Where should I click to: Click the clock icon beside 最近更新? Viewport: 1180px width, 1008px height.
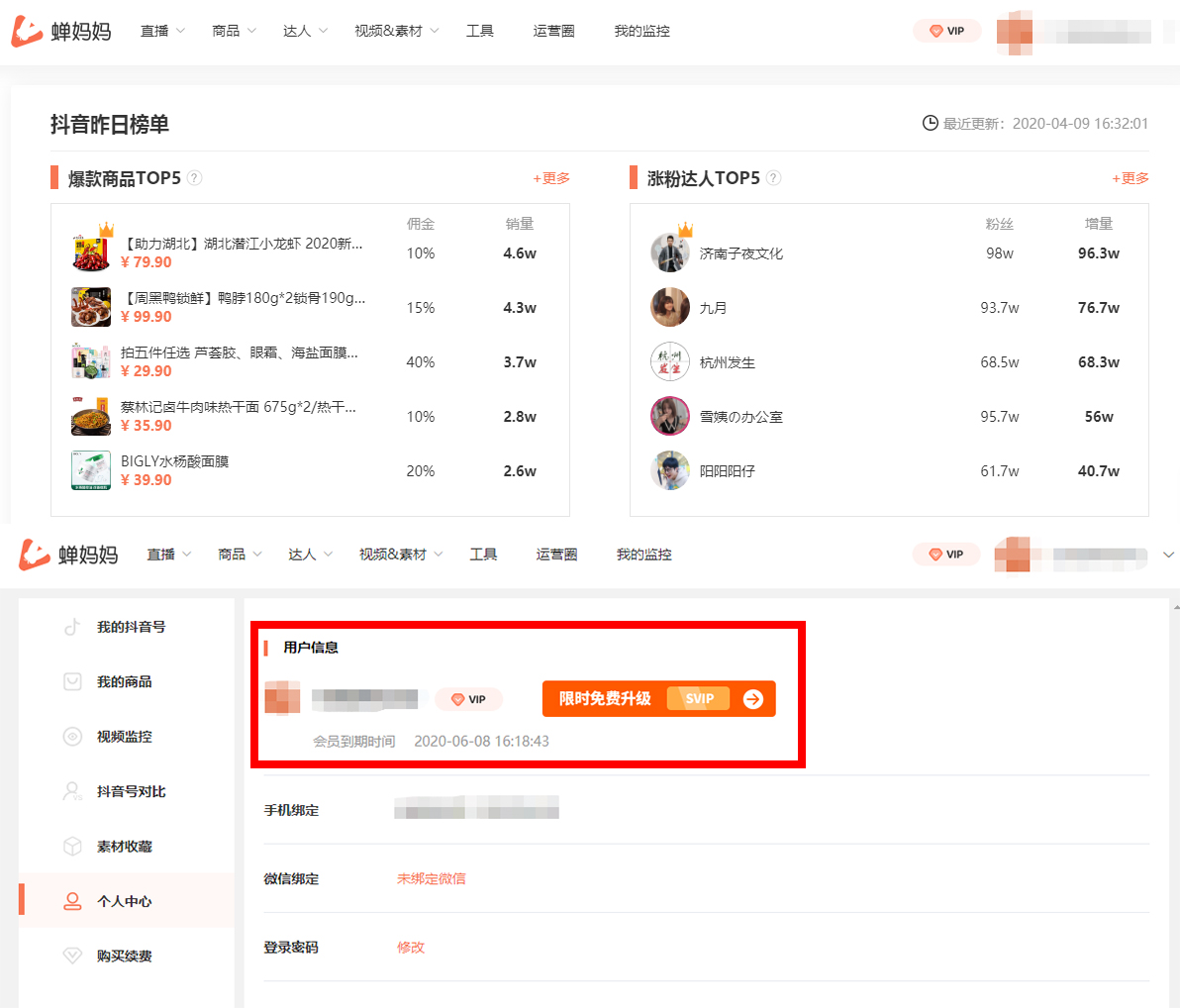point(931,123)
